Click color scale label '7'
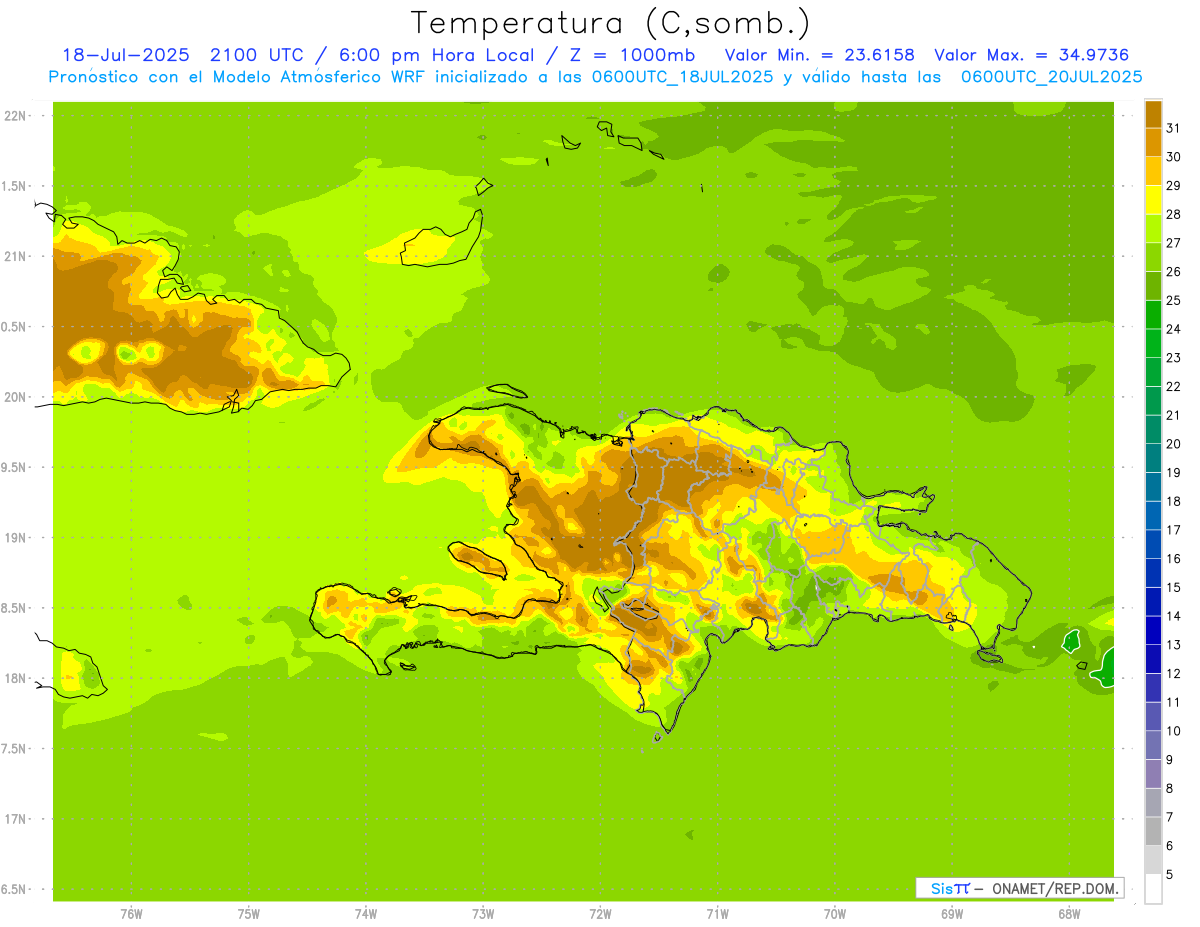Image resolution: width=1200 pixels, height=927 pixels. click(x=1169, y=816)
